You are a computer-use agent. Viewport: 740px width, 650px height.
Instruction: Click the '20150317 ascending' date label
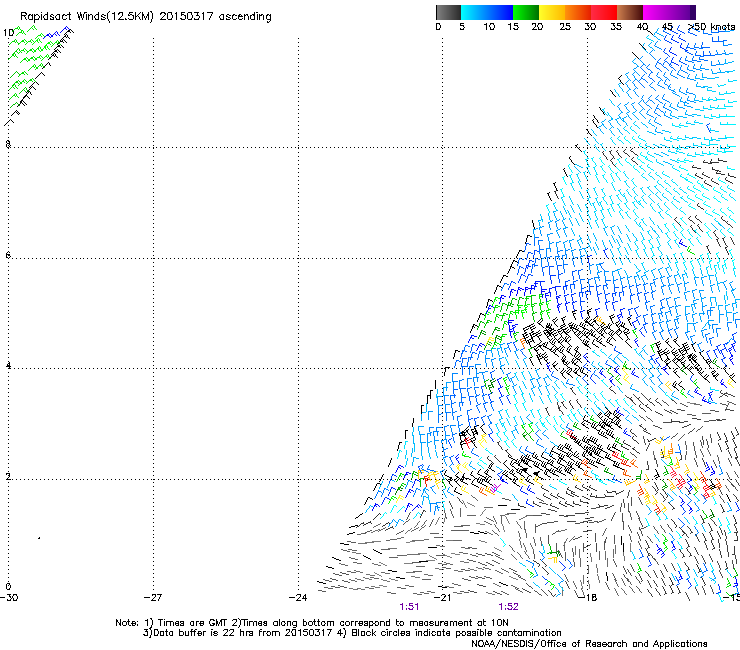tap(215, 17)
